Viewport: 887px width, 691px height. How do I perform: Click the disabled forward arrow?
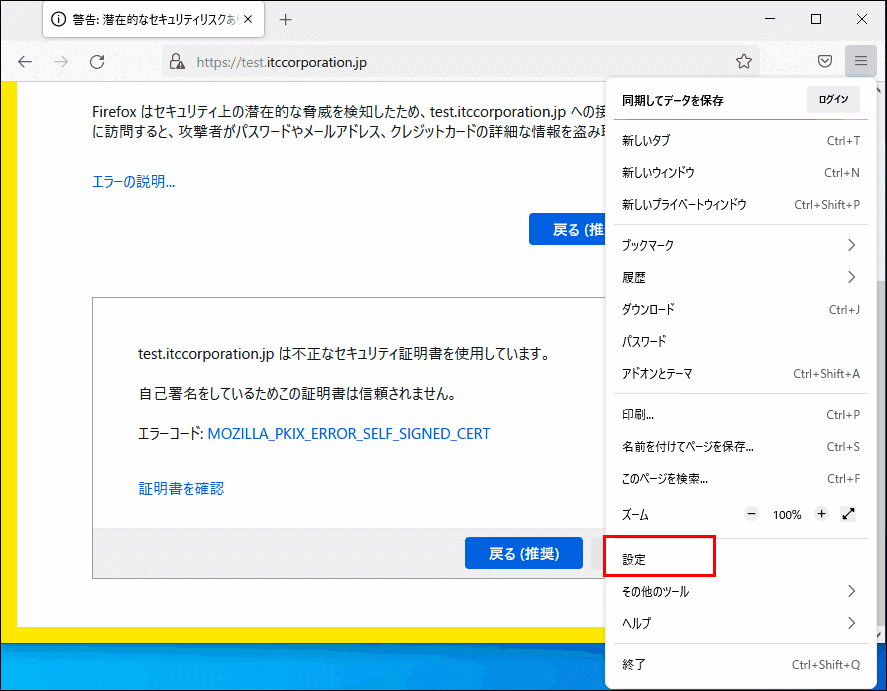pos(61,62)
